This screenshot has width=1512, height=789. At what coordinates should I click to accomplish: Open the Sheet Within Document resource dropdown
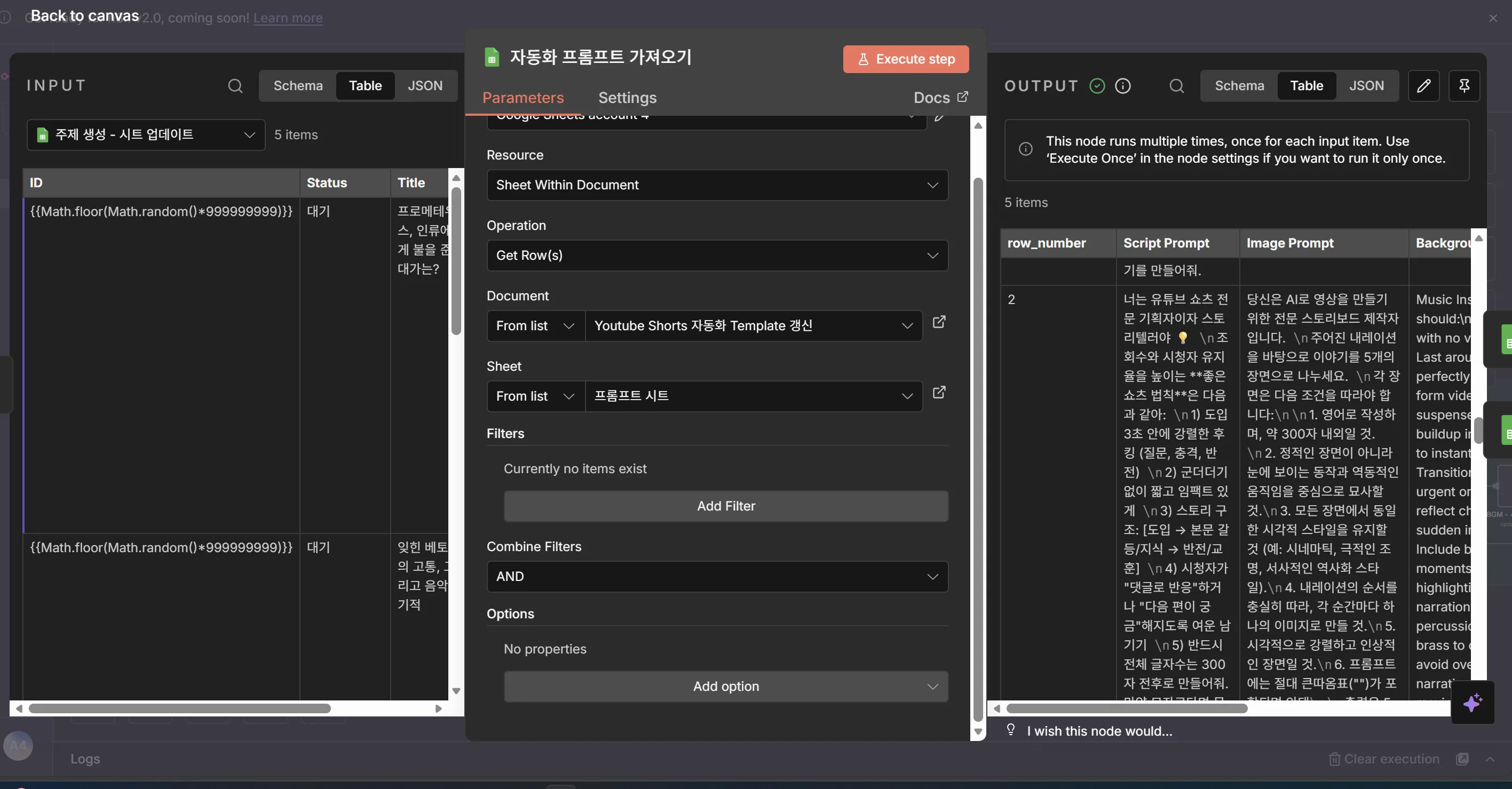pos(717,185)
